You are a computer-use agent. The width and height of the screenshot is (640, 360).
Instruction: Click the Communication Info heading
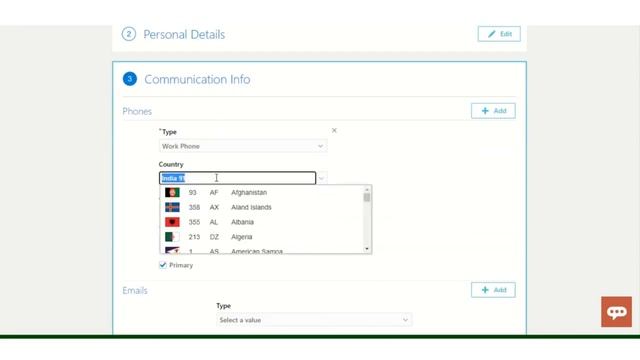[x=197, y=79]
